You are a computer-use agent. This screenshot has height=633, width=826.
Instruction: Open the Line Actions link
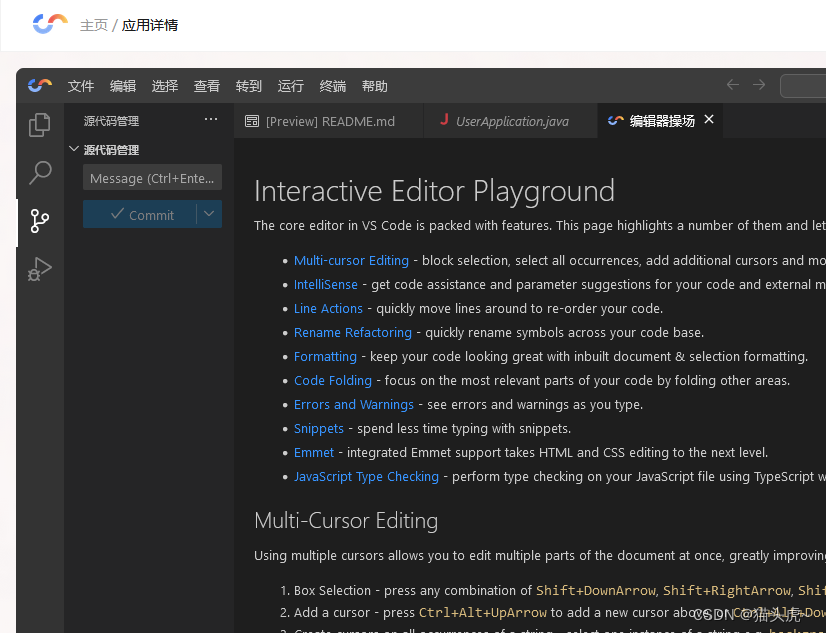[328, 309]
